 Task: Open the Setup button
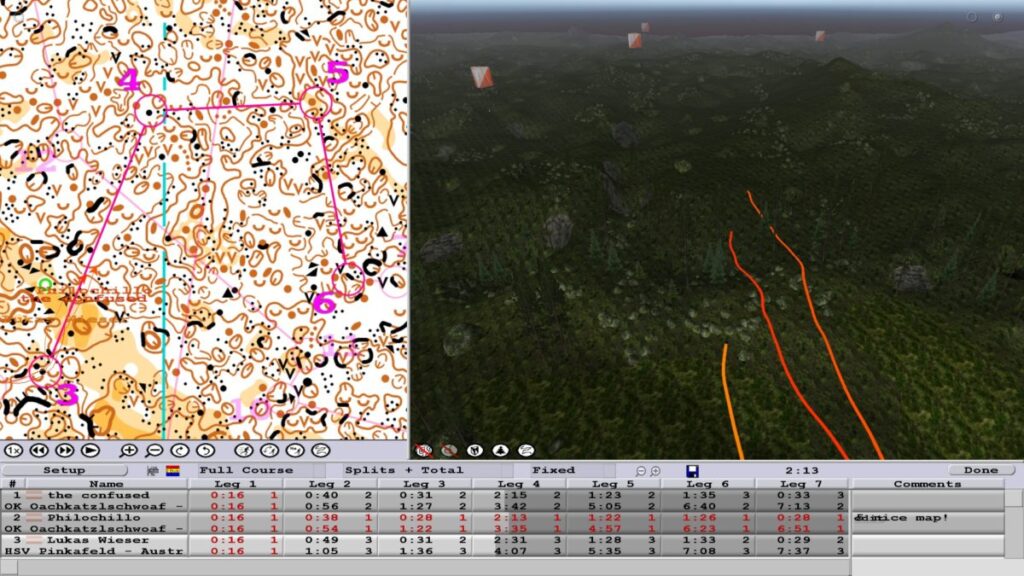[x=65, y=470]
